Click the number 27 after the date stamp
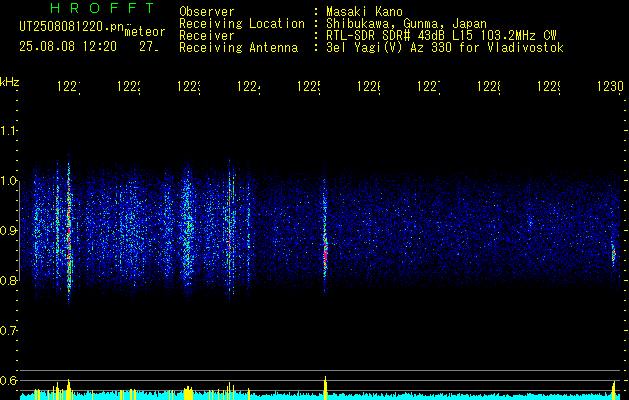Viewport: 629px width, 400px height. click(x=149, y=47)
